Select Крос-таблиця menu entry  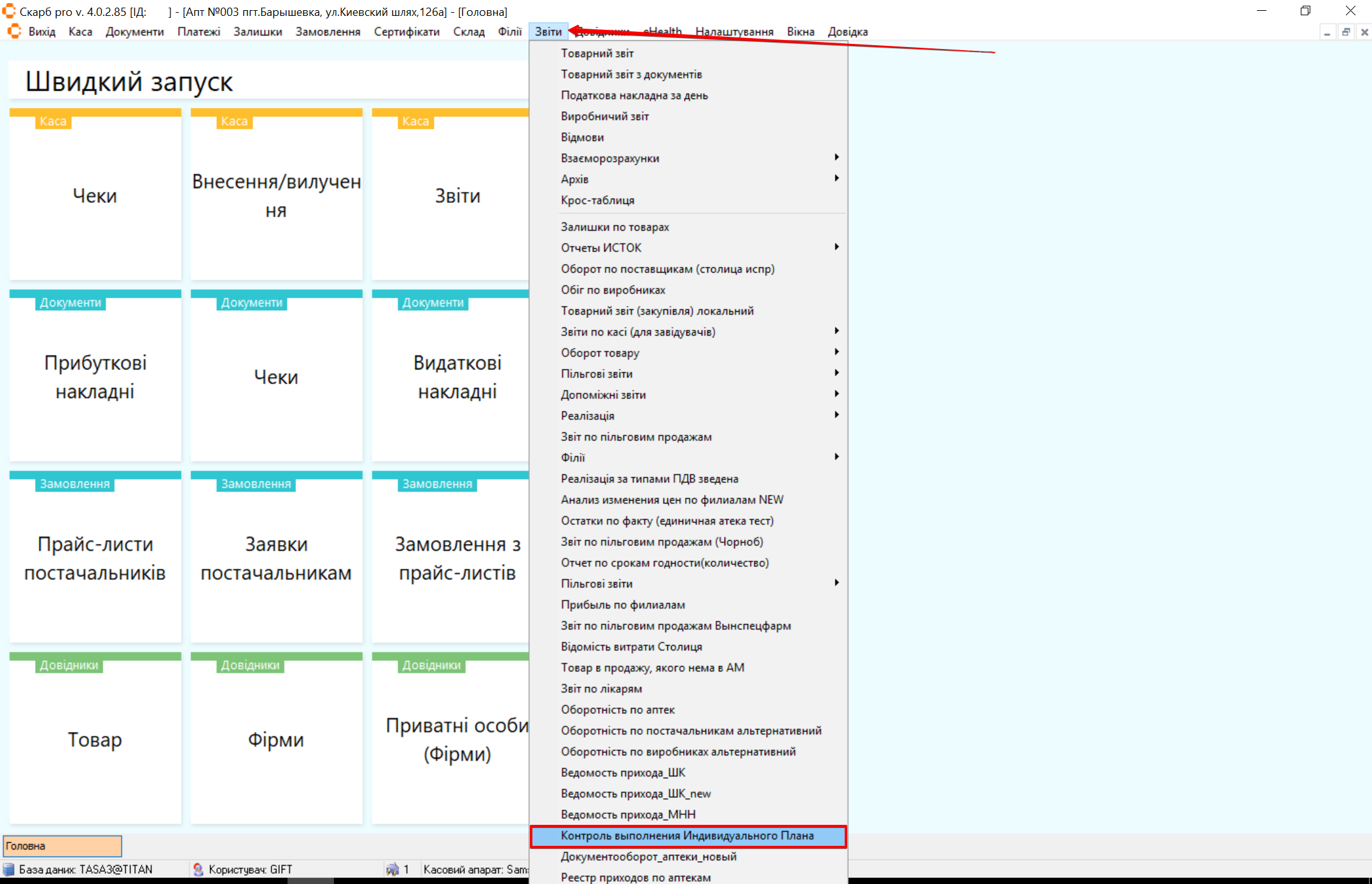pyautogui.click(x=597, y=200)
